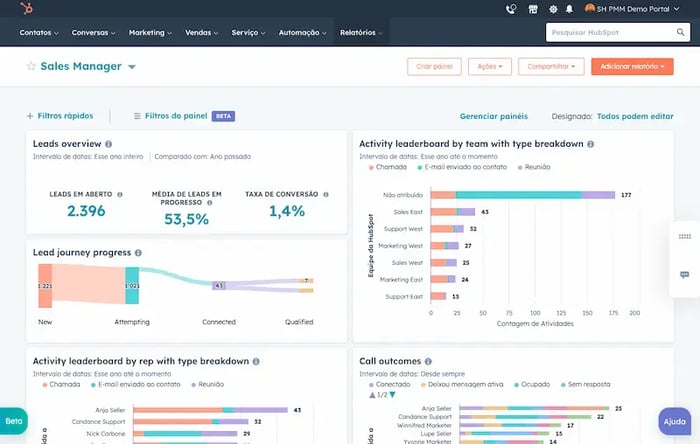The width and height of the screenshot is (700, 444).
Task: Open the Adicionar relatório dropdown
Action: coord(632,66)
